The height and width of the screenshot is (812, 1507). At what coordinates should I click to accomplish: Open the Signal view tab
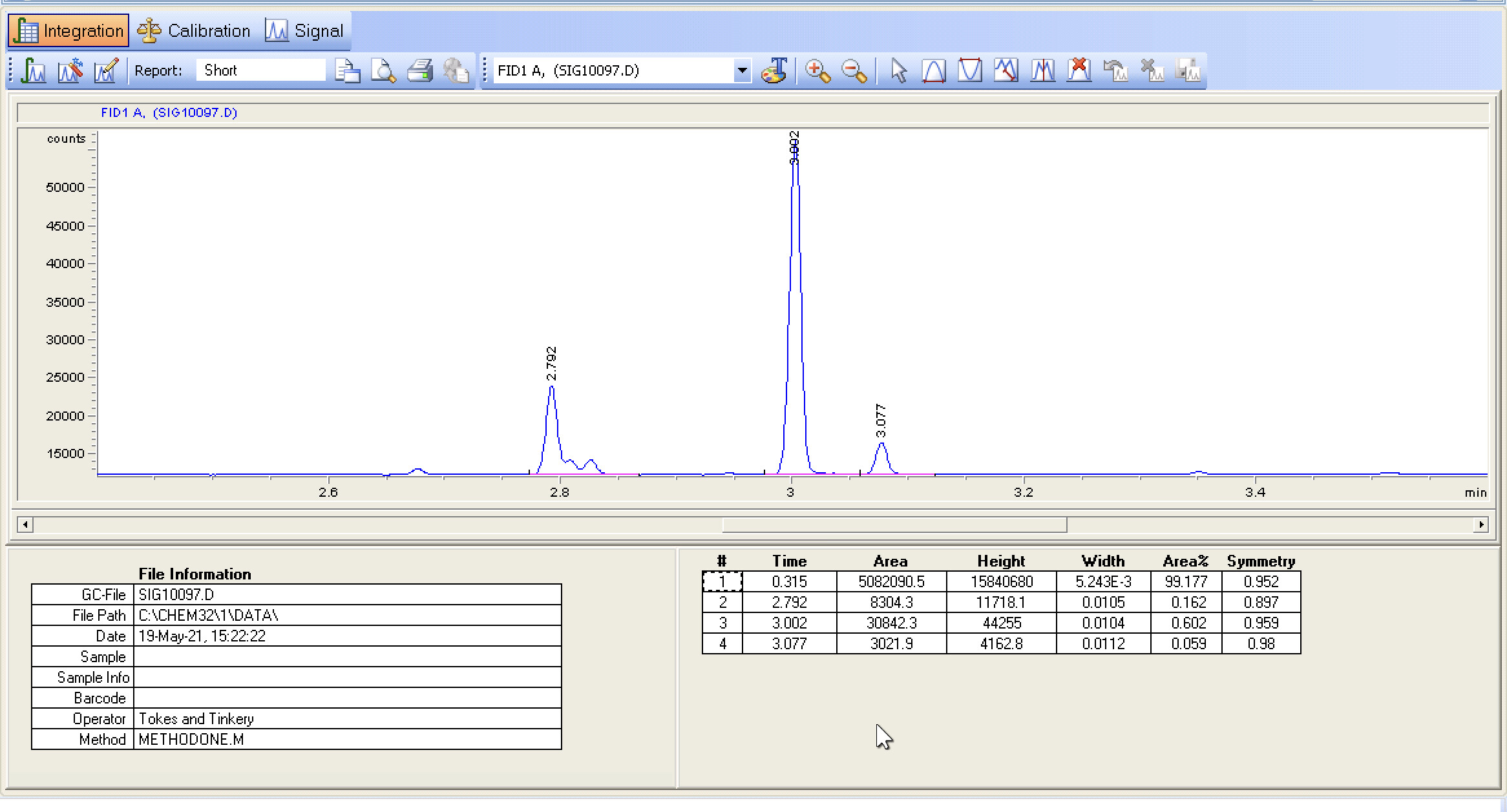[x=304, y=31]
